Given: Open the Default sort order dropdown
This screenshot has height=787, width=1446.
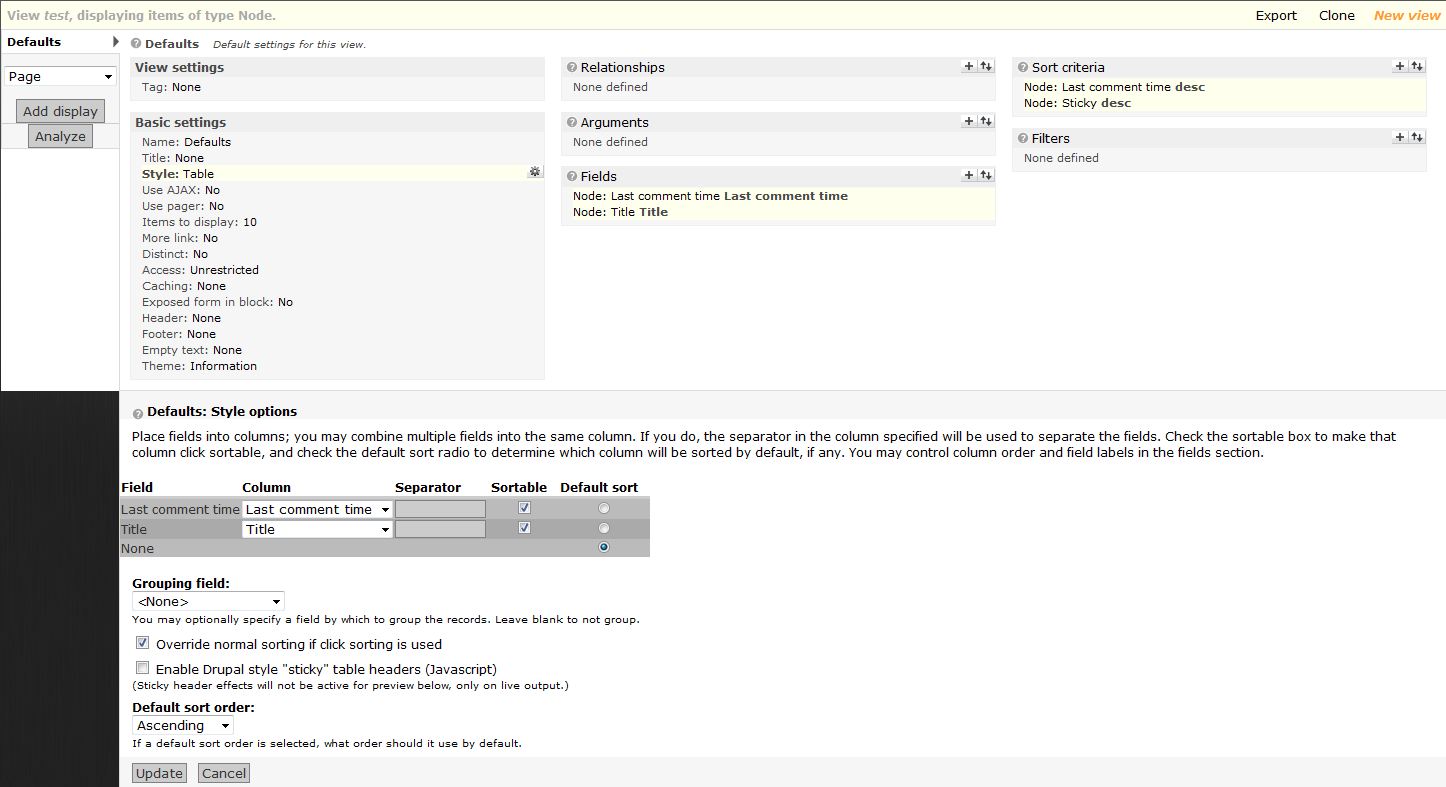Looking at the screenshot, I should (x=182, y=725).
